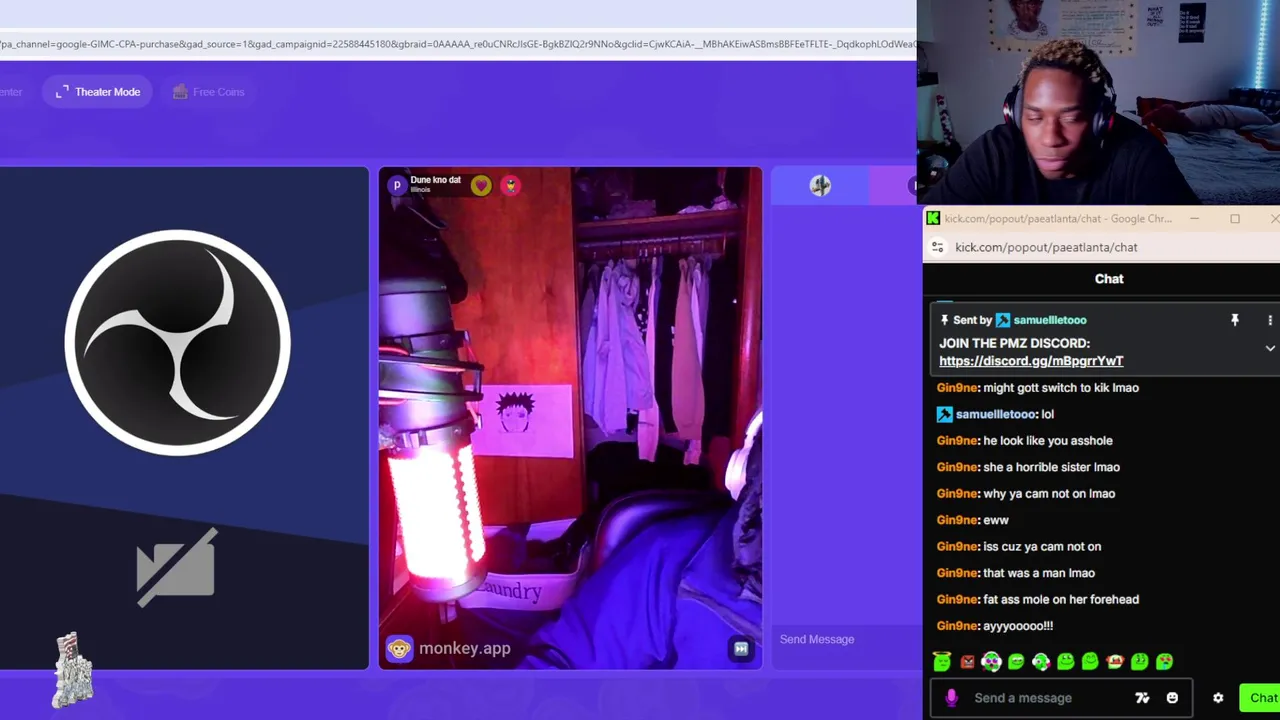Screen dimensions: 1280x720
Task: Open the 7TV emote menu icon
Action: [x=1142, y=698]
